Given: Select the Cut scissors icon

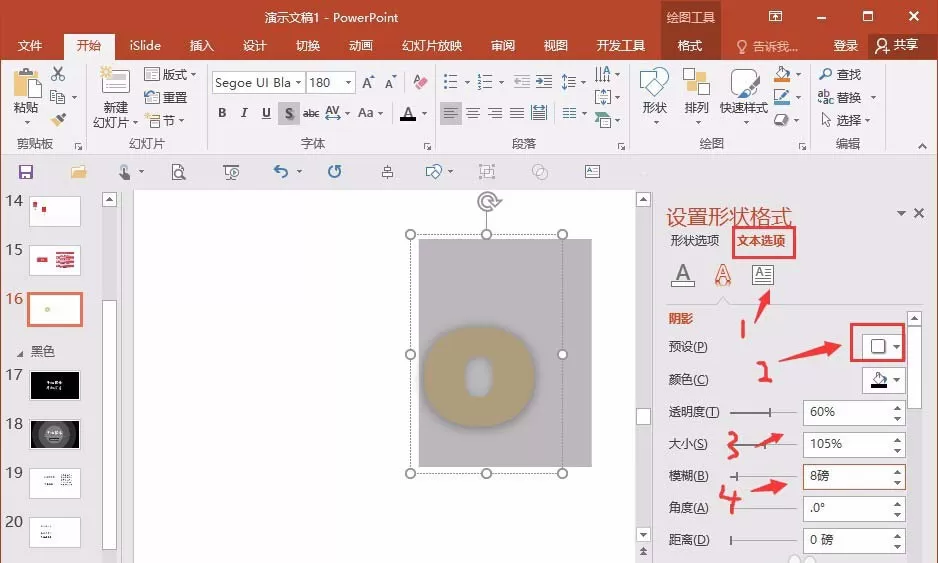Looking at the screenshot, I should (58, 74).
